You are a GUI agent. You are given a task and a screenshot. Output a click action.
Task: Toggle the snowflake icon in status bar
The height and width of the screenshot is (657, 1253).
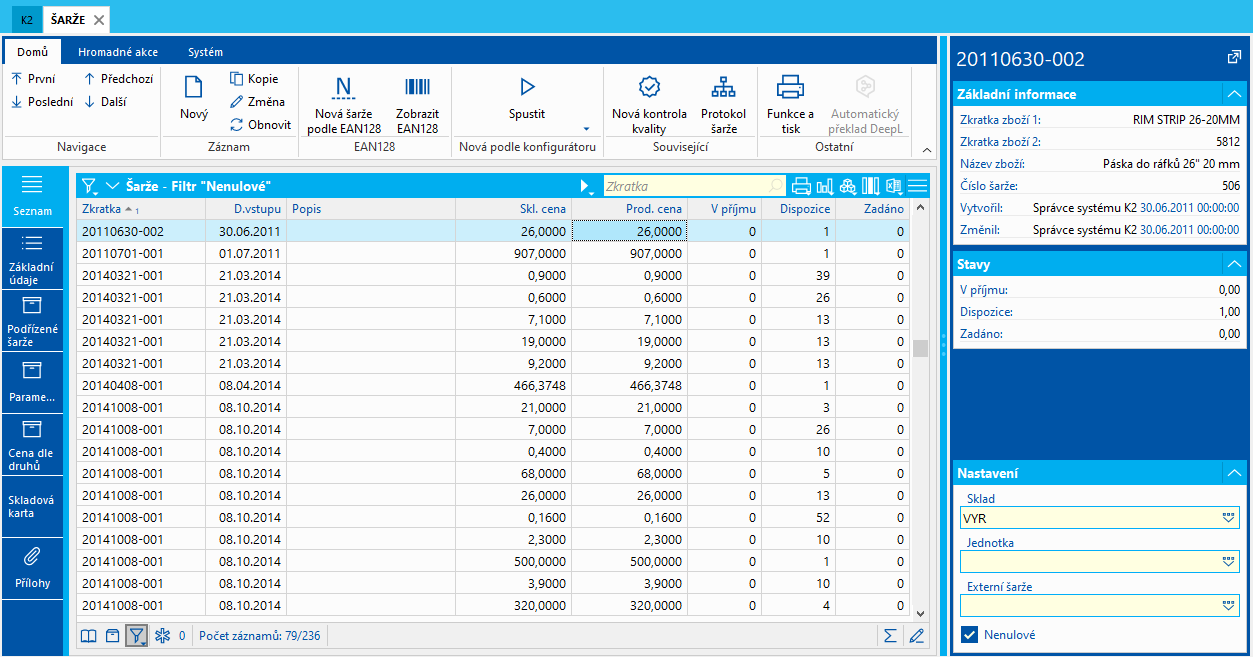[162, 635]
